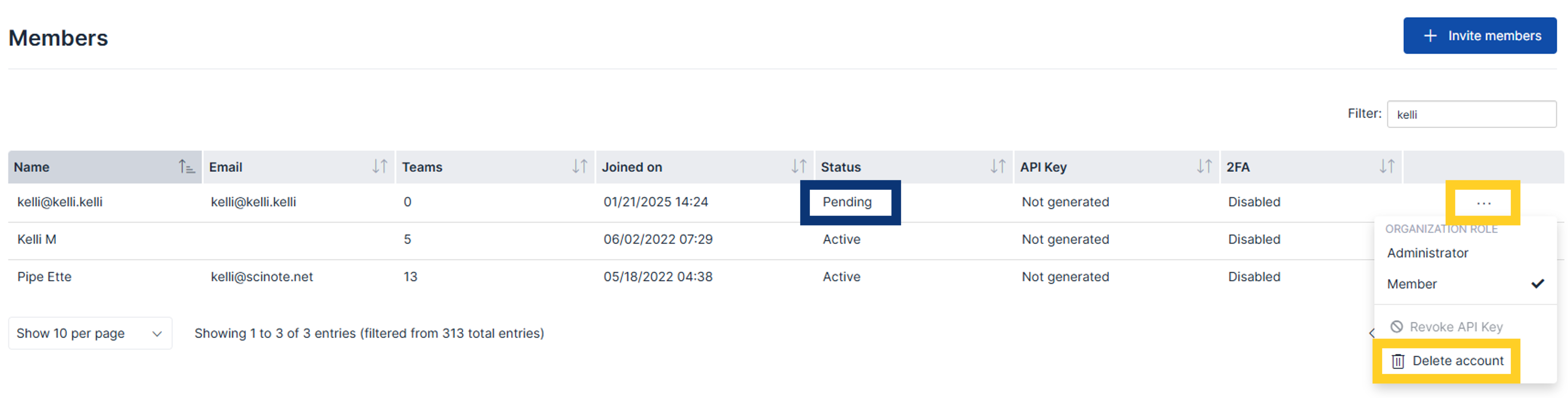Select the Kelli M member row
This screenshot has height=398, width=1568.
click(690, 240)
